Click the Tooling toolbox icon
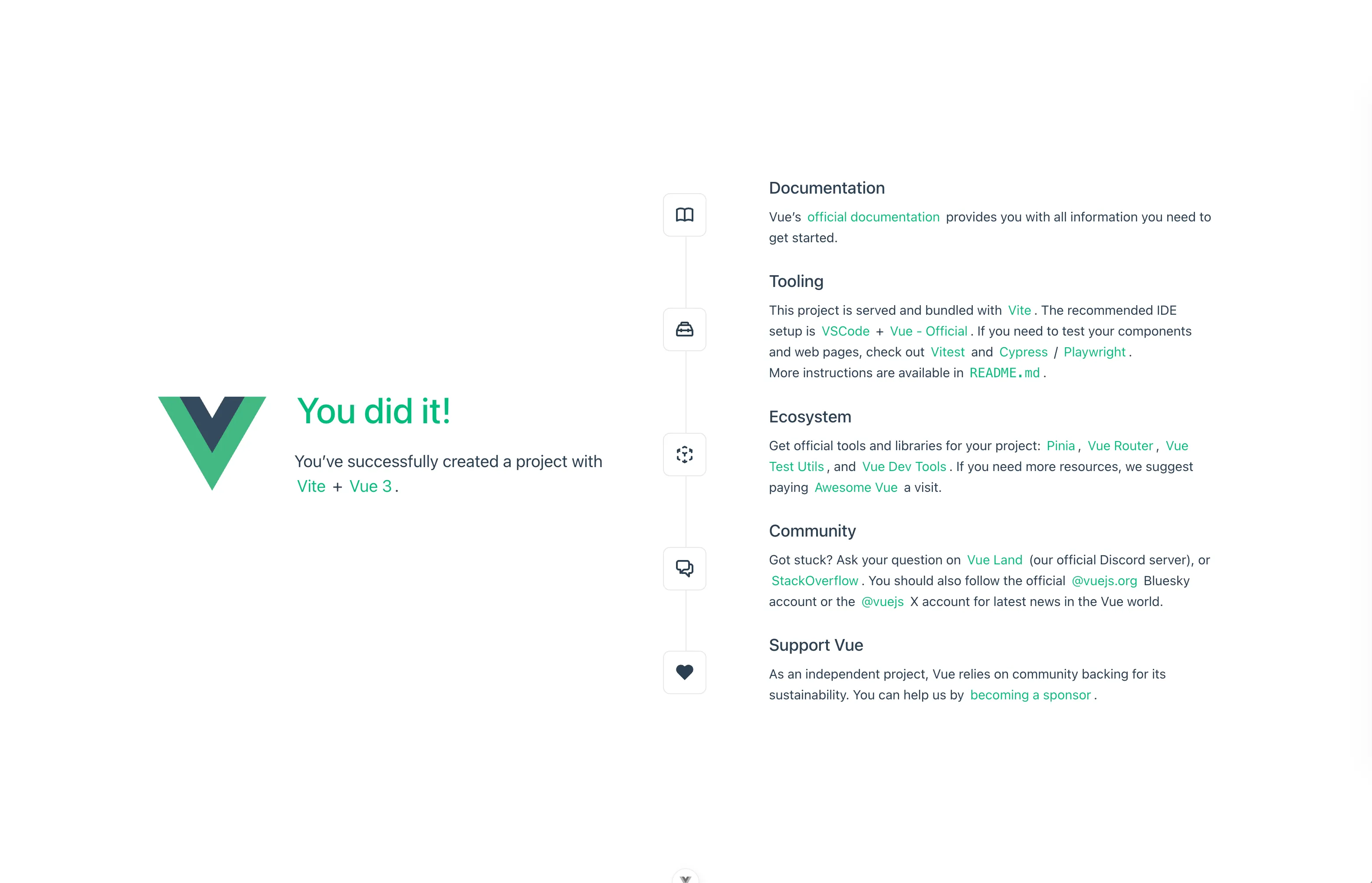This screenshot has height=883, width=1372. coord(684,329)
